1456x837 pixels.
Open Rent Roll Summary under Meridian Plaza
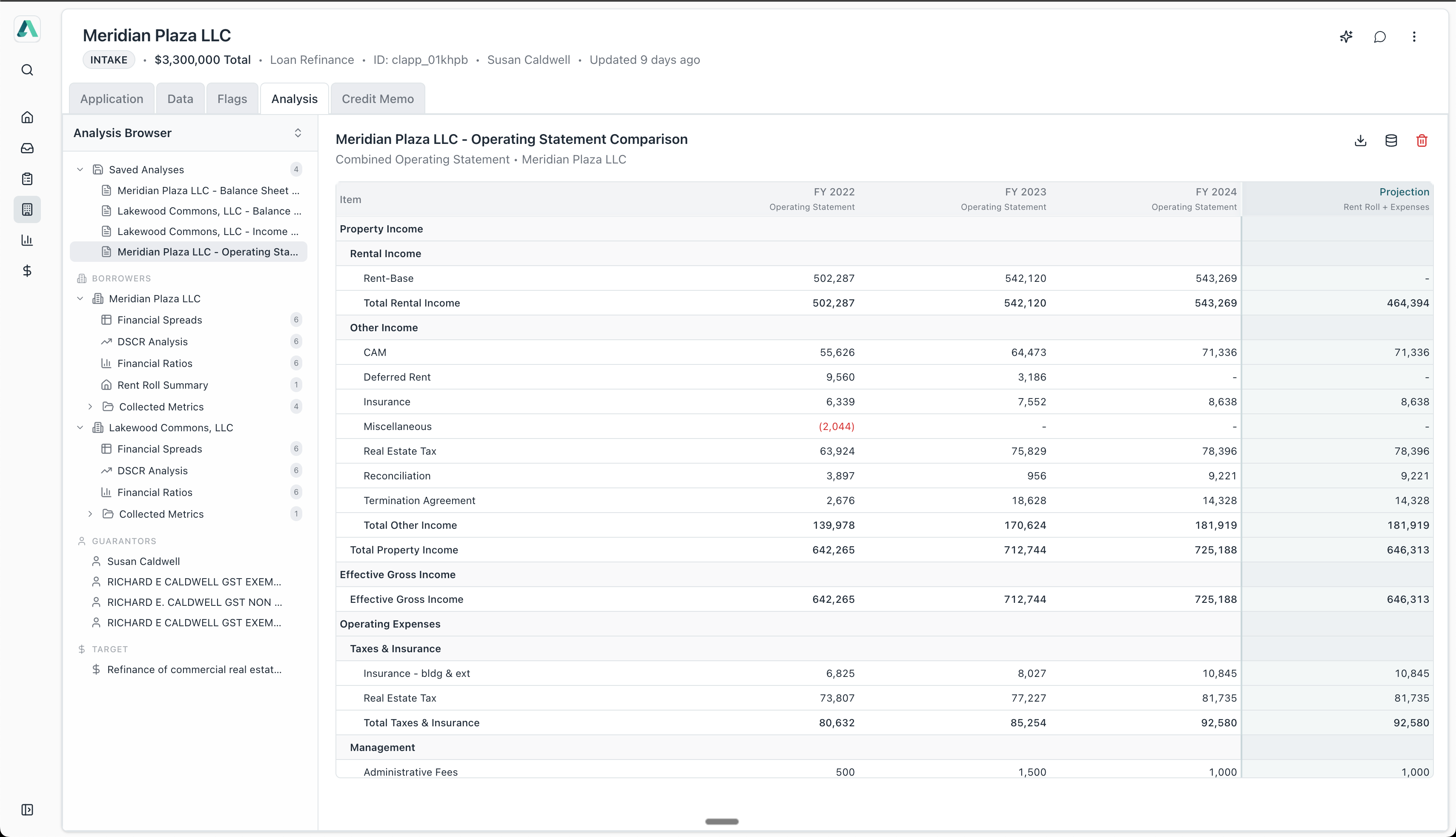click(163, 385)
